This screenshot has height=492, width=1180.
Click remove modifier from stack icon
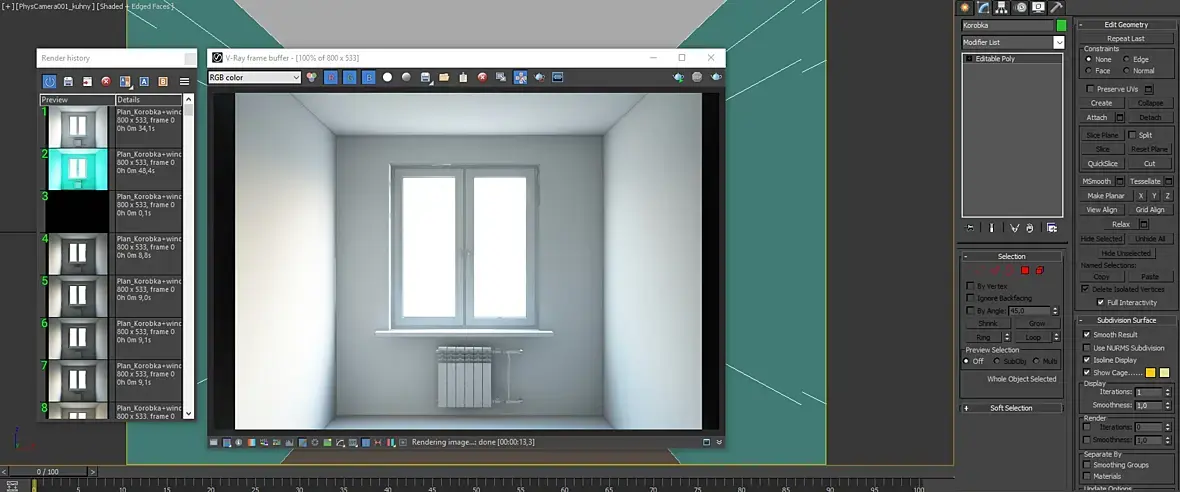[1031, 228]
